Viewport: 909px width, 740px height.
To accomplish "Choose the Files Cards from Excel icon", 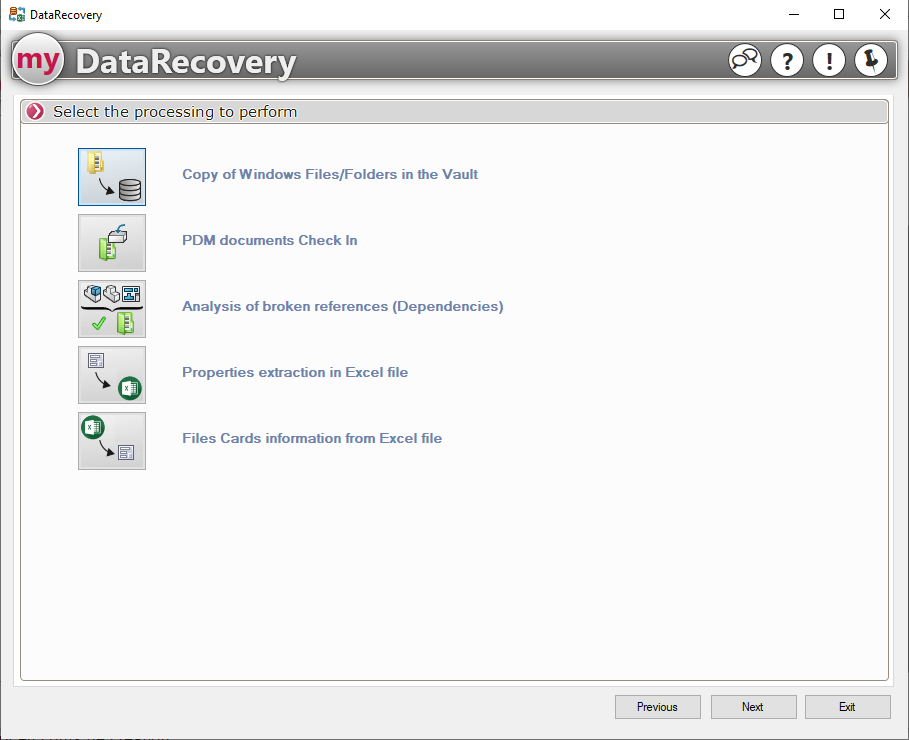I will [x=112, y=441].
